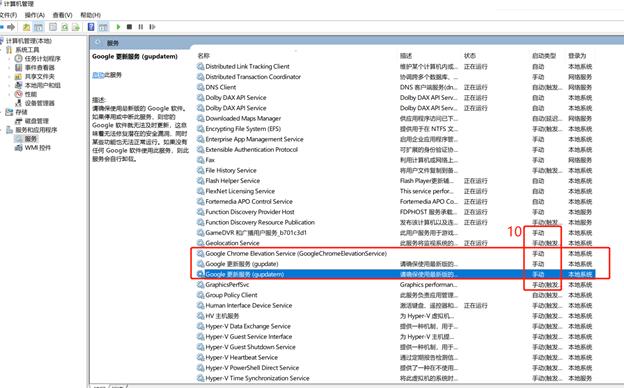The height and width of the screenshot is (388, 624).
Task: Open the 文件(F) menu
Action: point(8,15)
